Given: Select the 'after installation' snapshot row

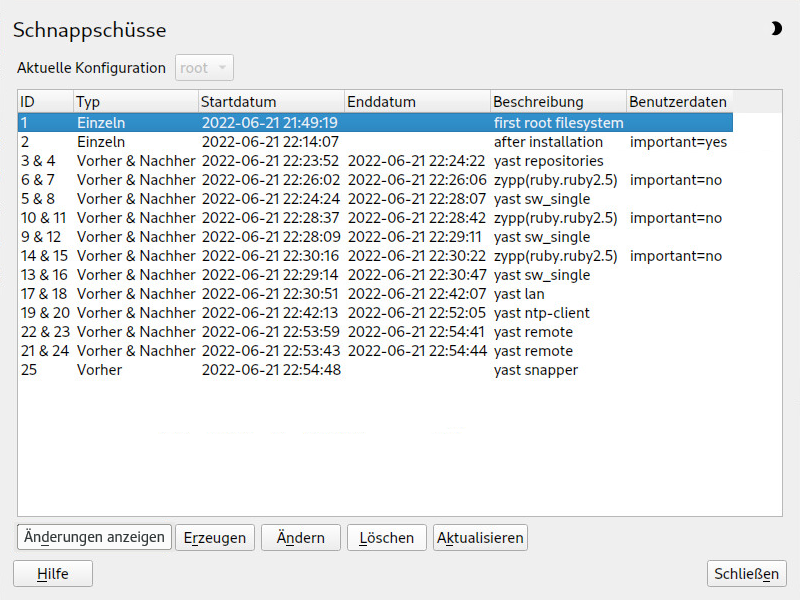Looking at the screenshot, I should coord(375,142).
